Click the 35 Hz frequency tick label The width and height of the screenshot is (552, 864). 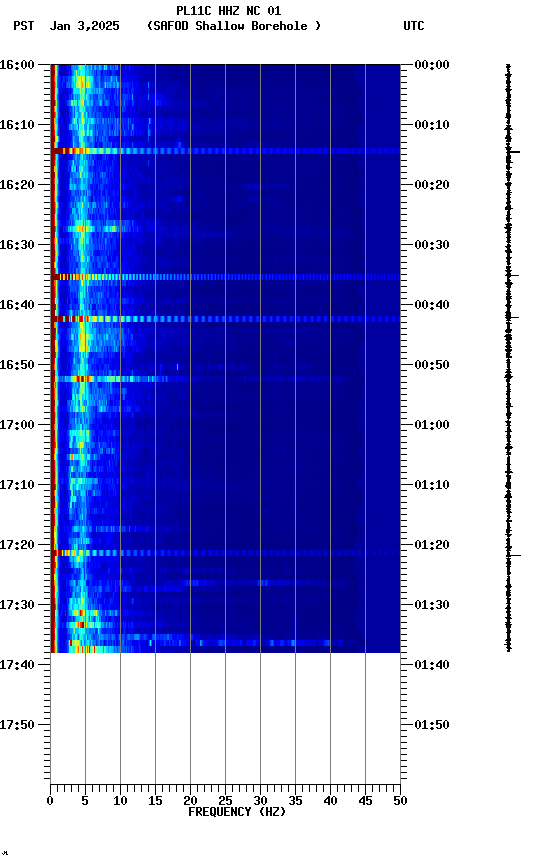pyautogui.click(x=295, y=801)
